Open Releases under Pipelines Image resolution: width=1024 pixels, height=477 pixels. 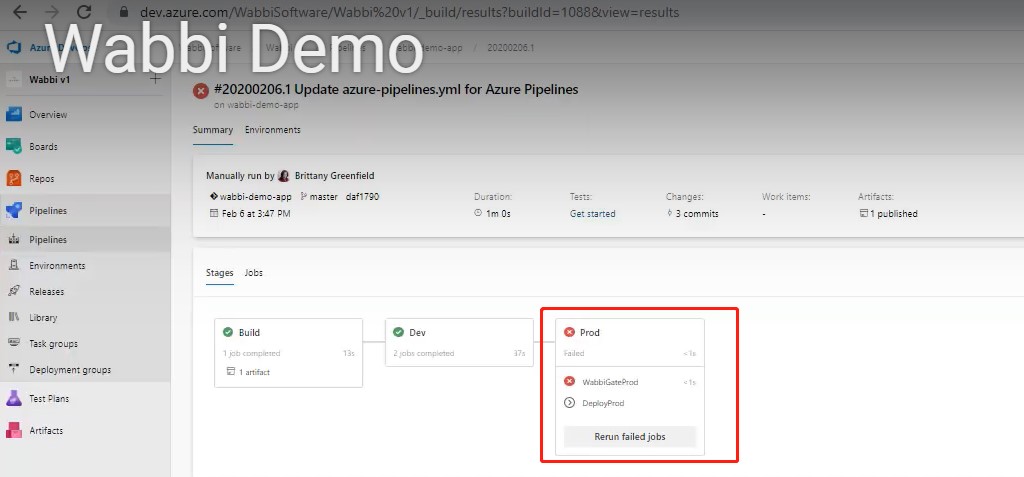[x=46, y=292]
